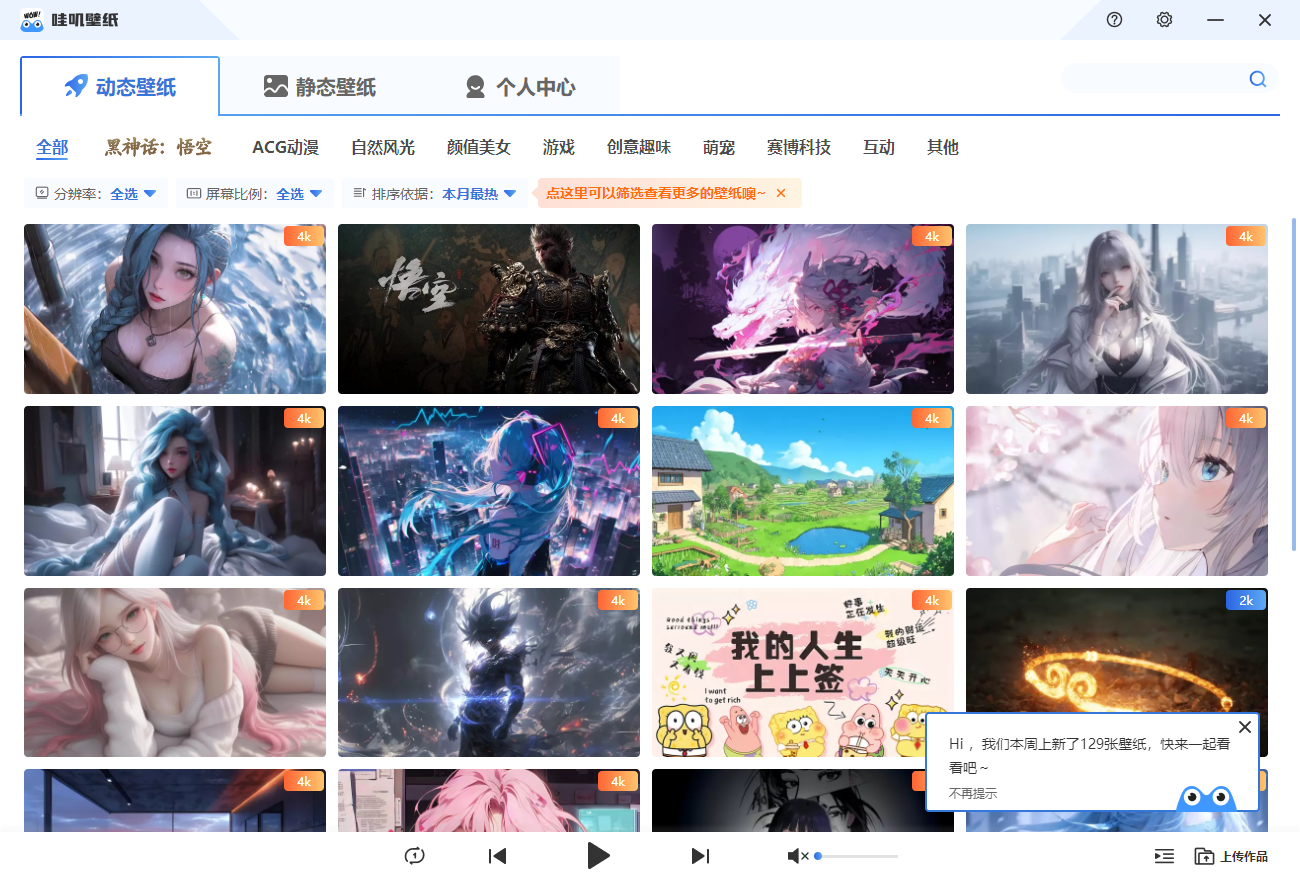Click the previous wallpaper playback icon
Viewport: 1300px width, 880px height.
coord(497,856)
